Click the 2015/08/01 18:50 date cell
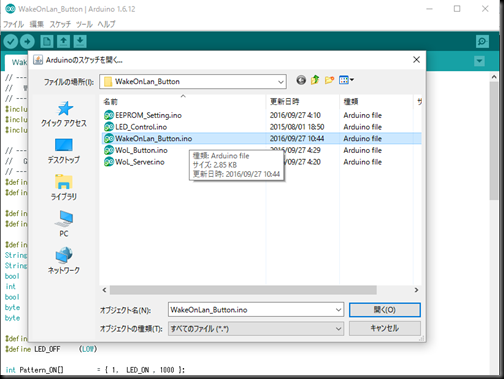 click(x=297, y=127)
